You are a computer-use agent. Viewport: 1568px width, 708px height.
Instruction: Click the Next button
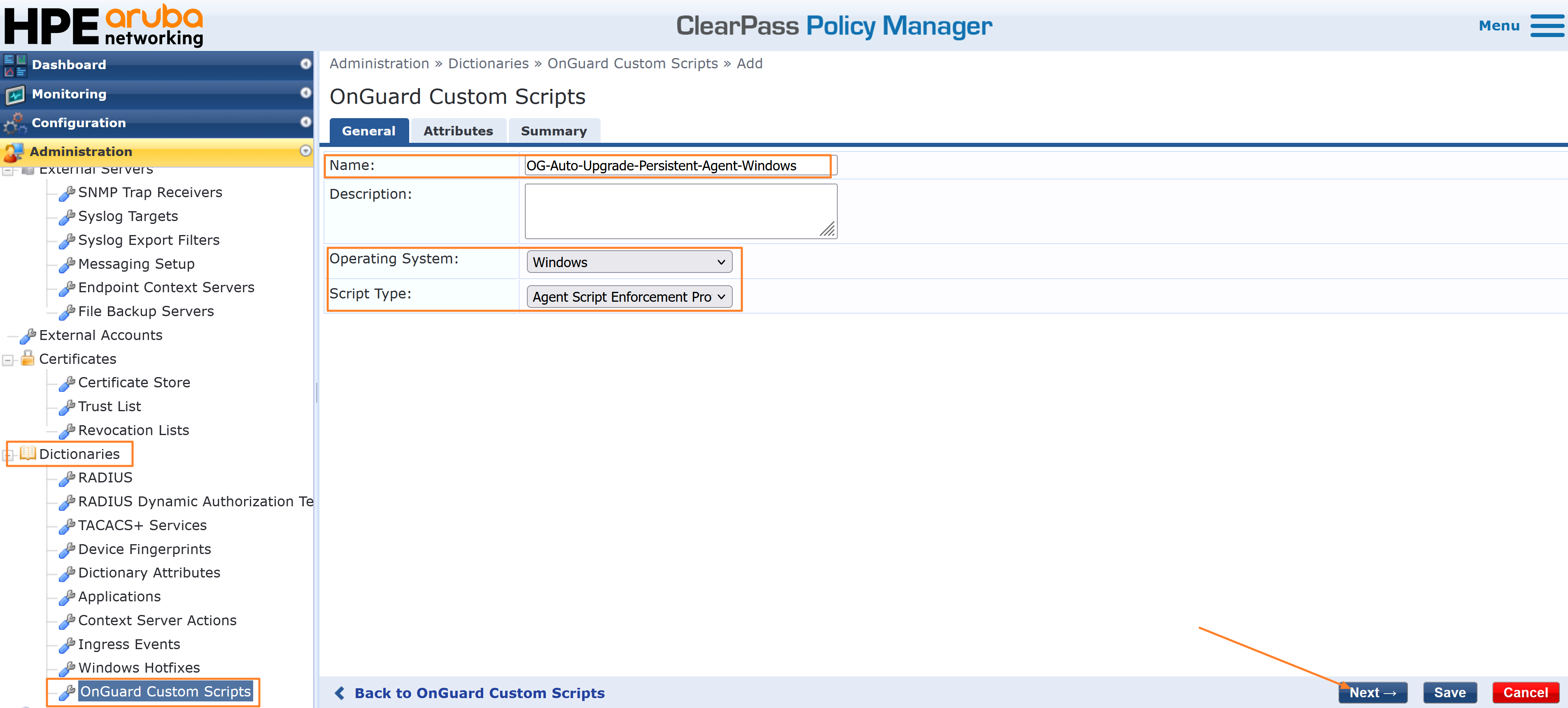tap(1372, 693)
